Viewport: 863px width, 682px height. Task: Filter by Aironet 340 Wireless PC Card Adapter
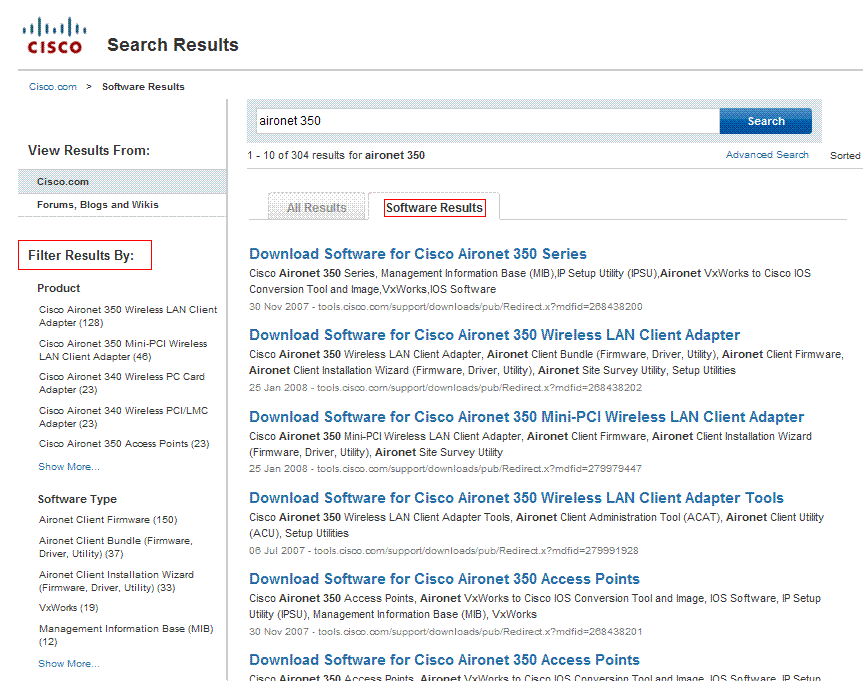pos(122,383)
